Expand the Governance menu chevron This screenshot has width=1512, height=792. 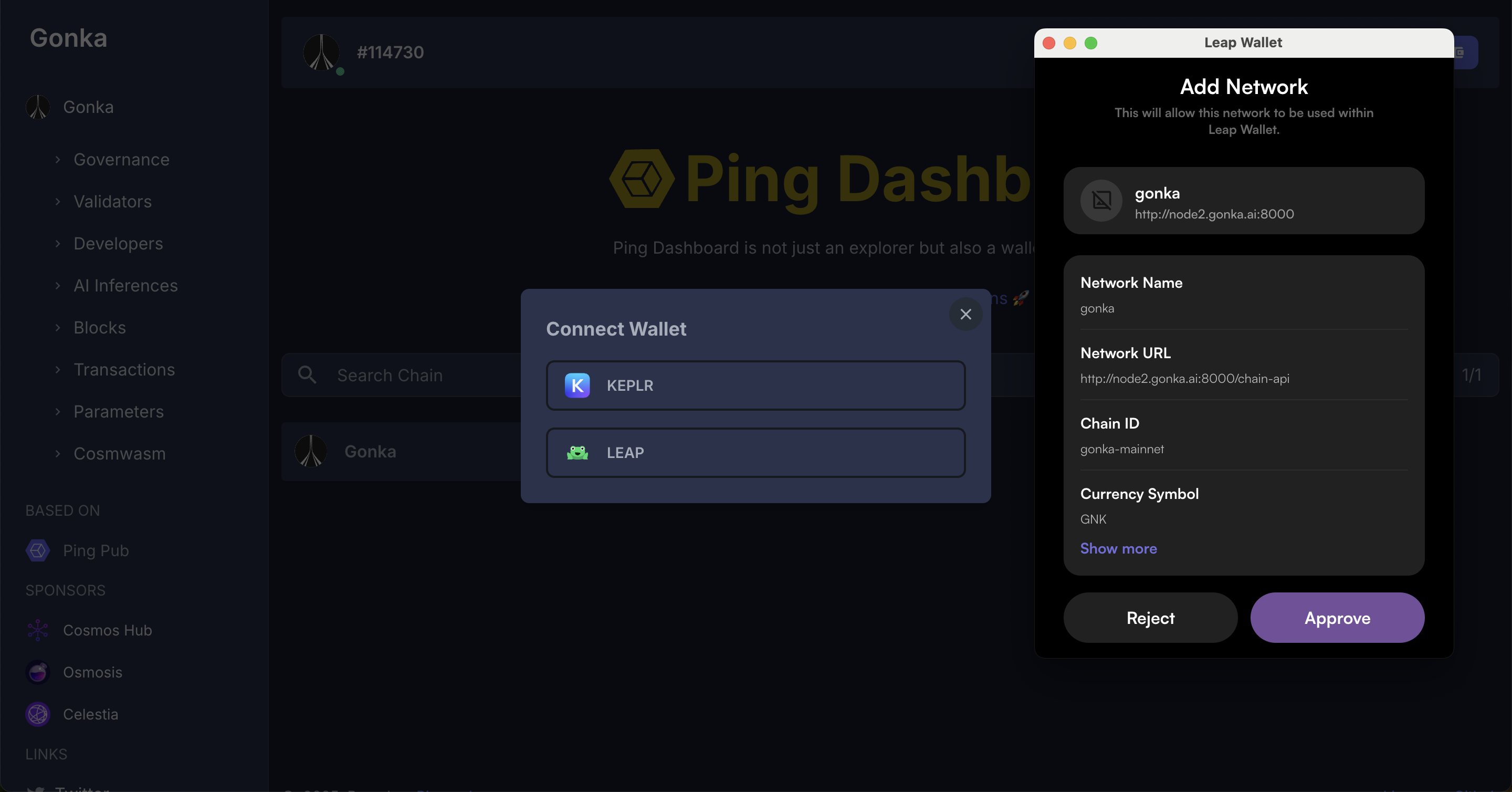coord(58,160)
